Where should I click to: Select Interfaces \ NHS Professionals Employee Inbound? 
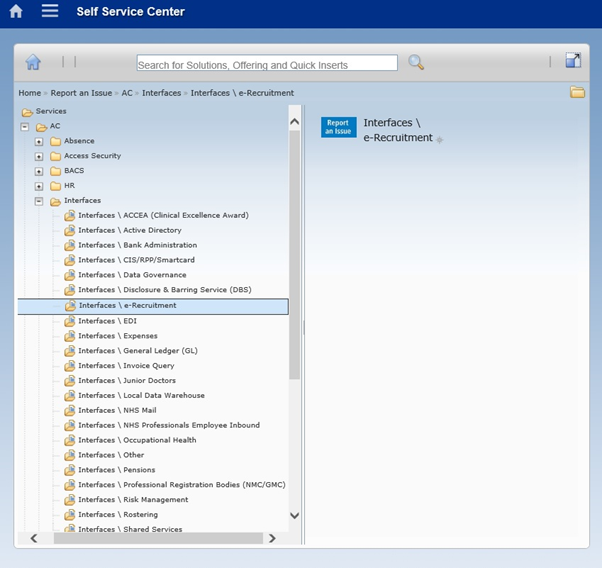[169, 425]
